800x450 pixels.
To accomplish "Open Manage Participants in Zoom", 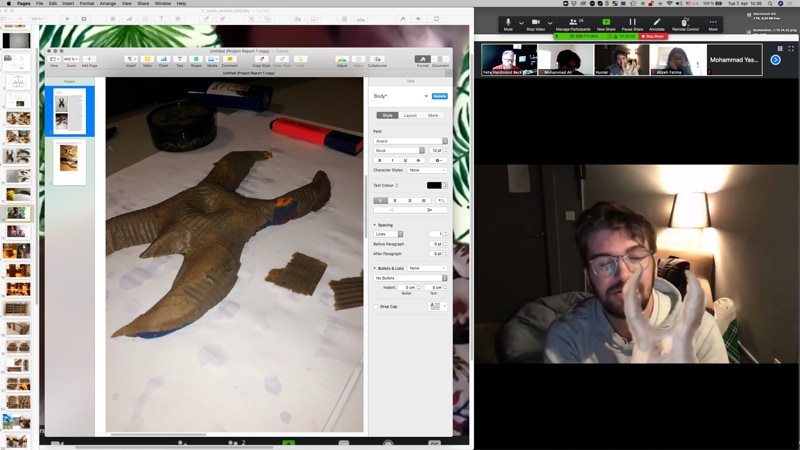I will click(x=573, y=24).
